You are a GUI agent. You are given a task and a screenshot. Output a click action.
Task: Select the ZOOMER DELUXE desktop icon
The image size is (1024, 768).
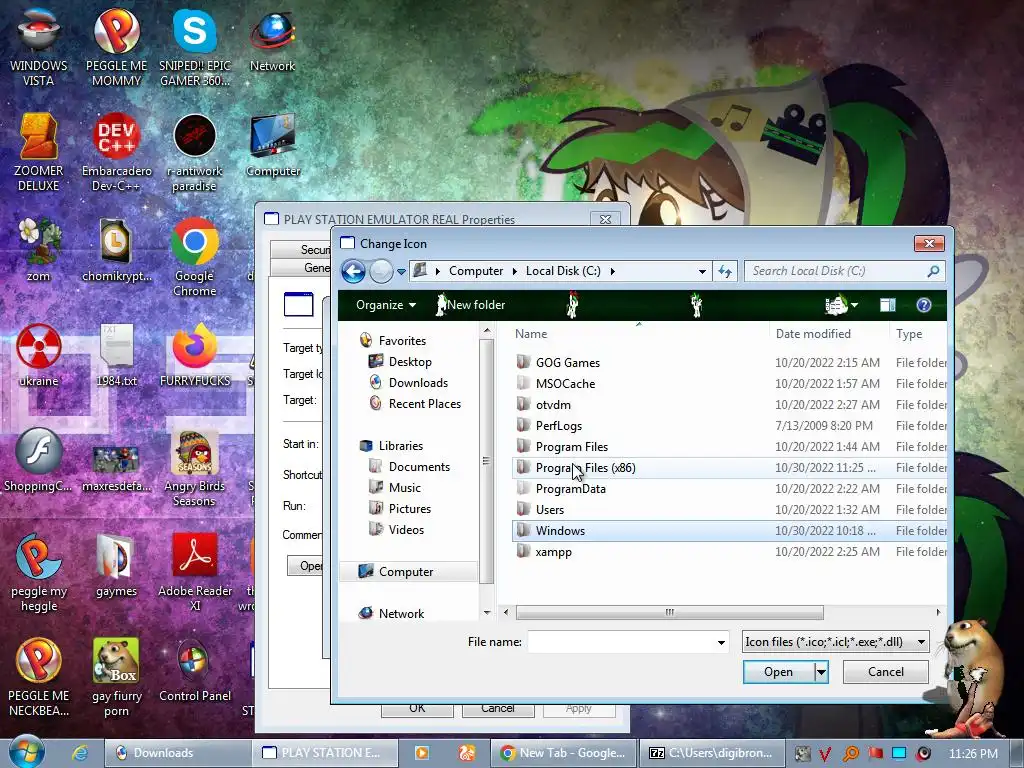[x=39, y=153]
